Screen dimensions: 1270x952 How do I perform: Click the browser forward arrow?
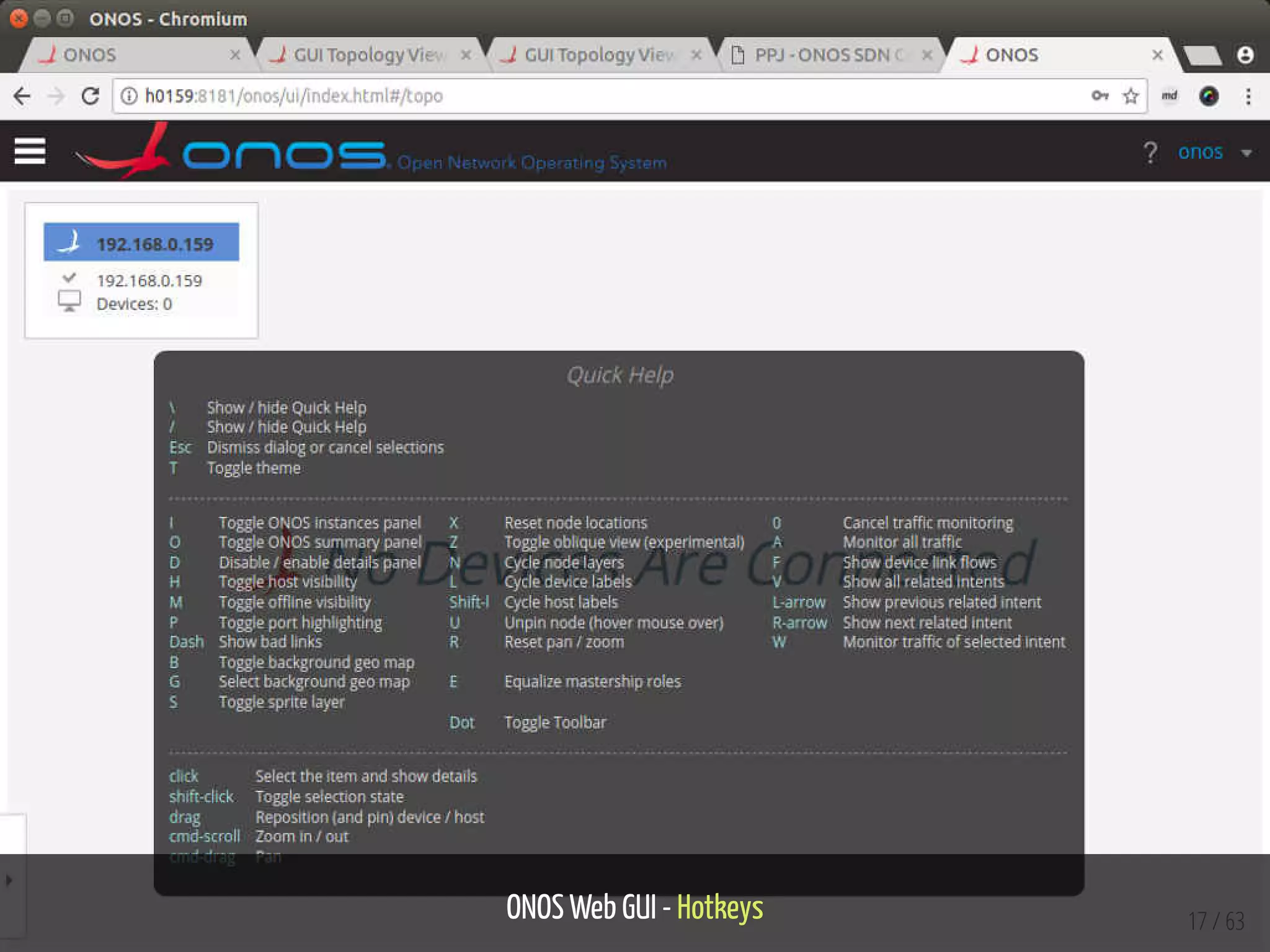click(56, 96)
